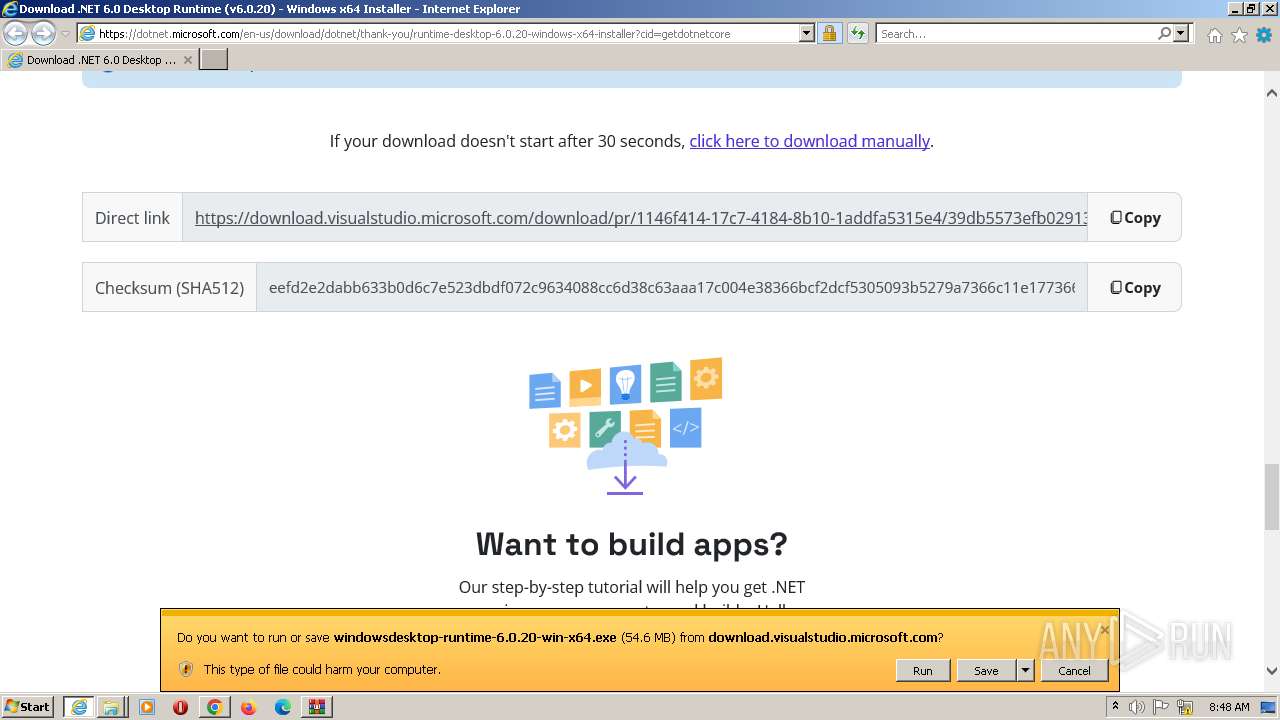The width and height of the screenshot is (1280, 720).
Task: Follow 'click here to download manually' link
Action: 809,141
